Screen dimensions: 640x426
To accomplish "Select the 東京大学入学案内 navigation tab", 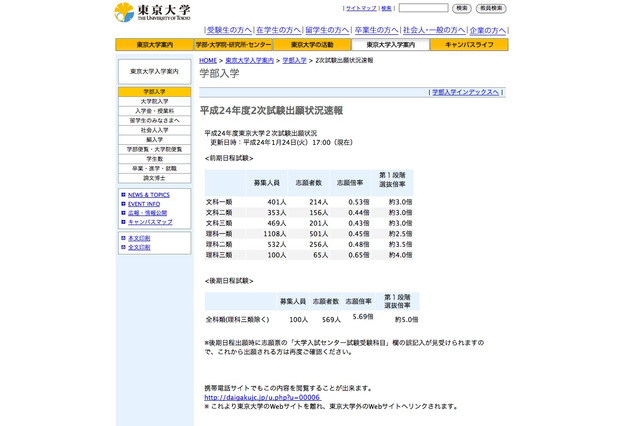I will pyautogui.click(x=391, y=44).
